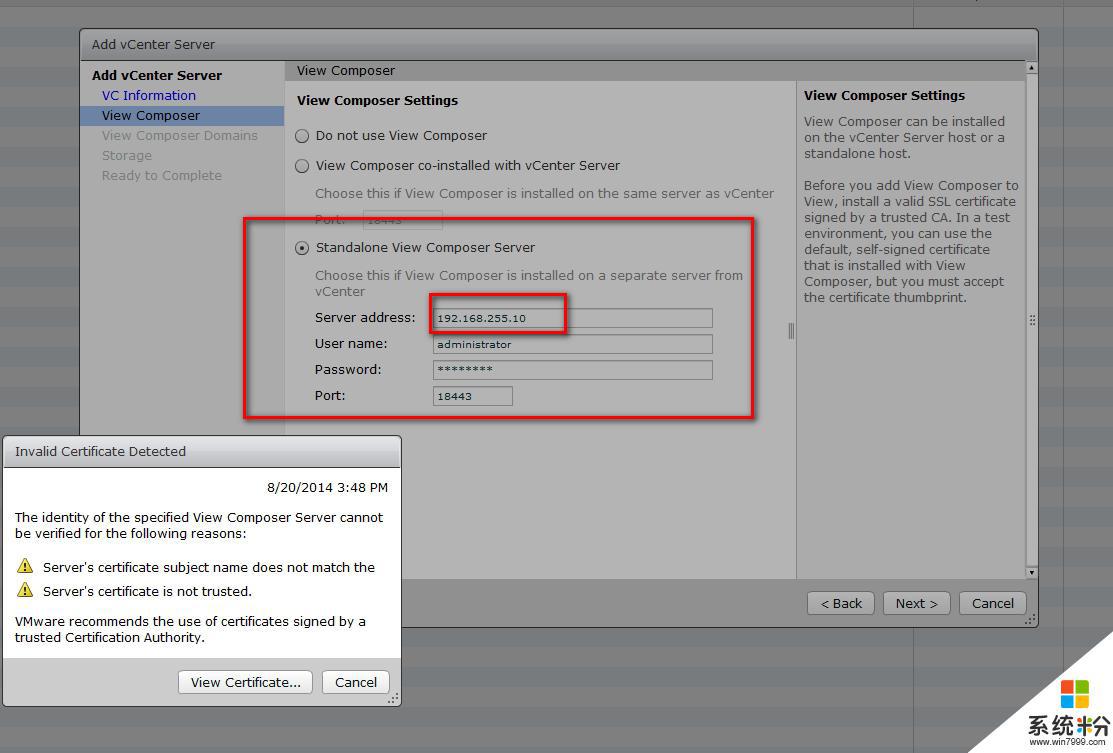Click the Server address input field
1113x753 pixels.
pos(572,318)
